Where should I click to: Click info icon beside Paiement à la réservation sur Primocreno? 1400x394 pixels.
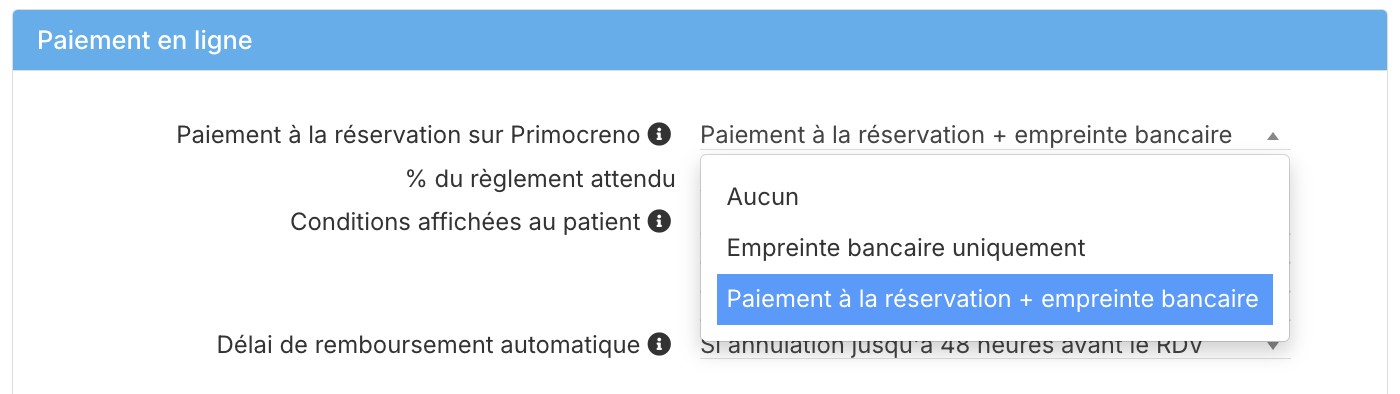coord(658,133)
